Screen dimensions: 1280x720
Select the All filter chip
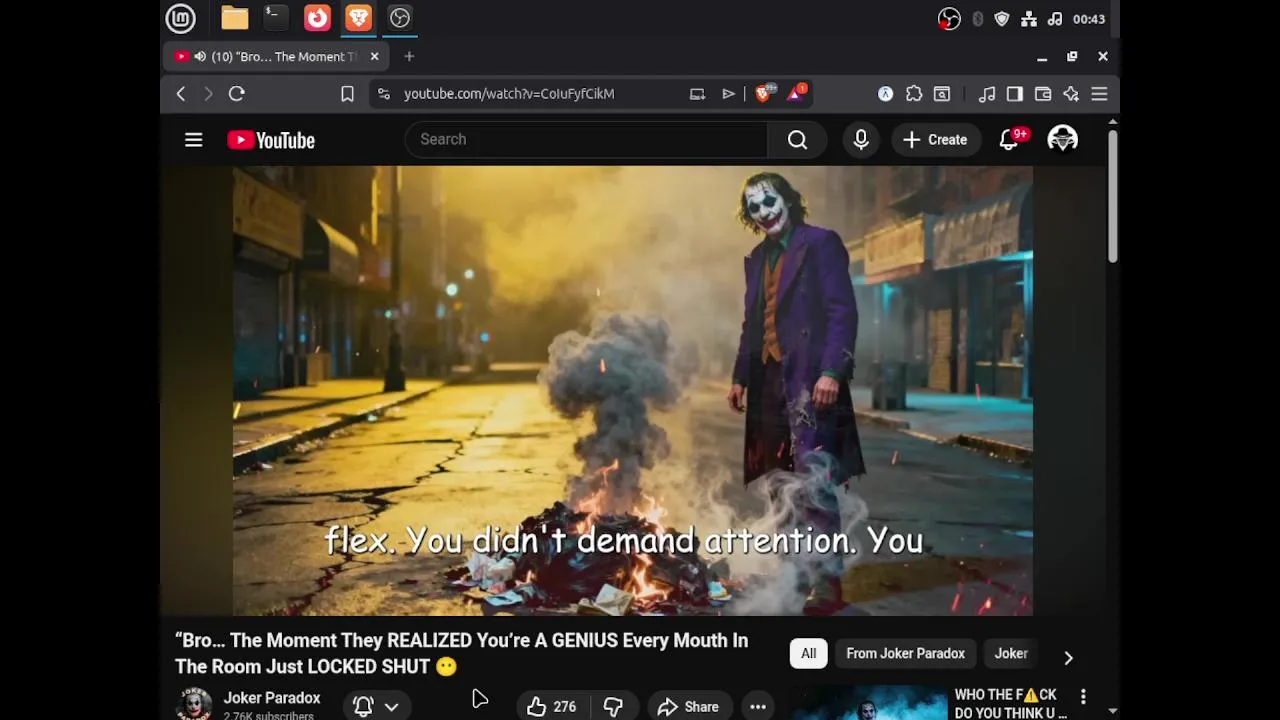click(x=808, y=653)
